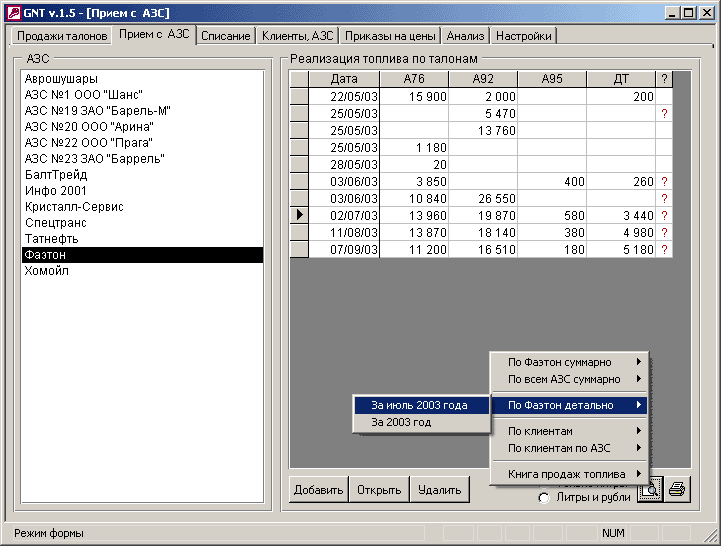Select 'АЗС №22 ООО "Прага"' in list
Image resolution: width=721 pixels, height=546 pixels.
click(x=143, y=143)
